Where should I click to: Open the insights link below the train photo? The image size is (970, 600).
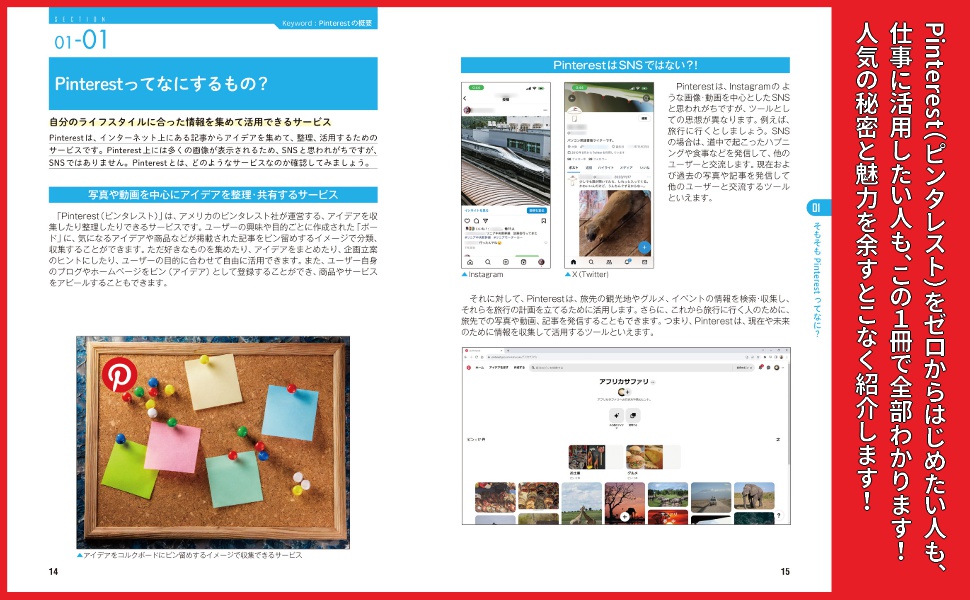[x=476, y=210]
